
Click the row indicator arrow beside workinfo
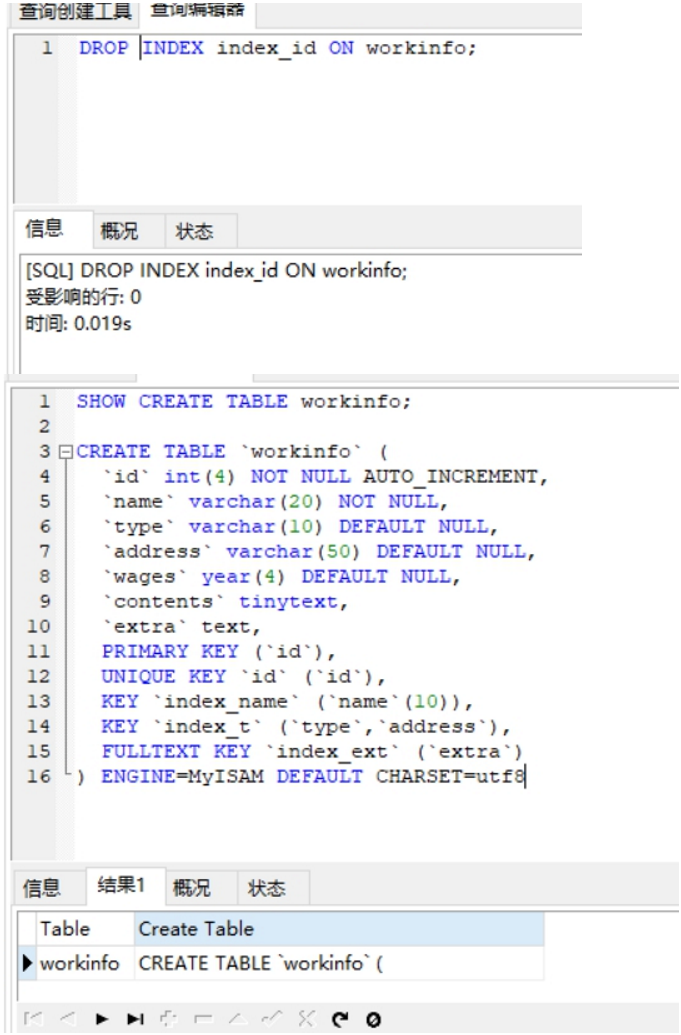tap(27, 963)
